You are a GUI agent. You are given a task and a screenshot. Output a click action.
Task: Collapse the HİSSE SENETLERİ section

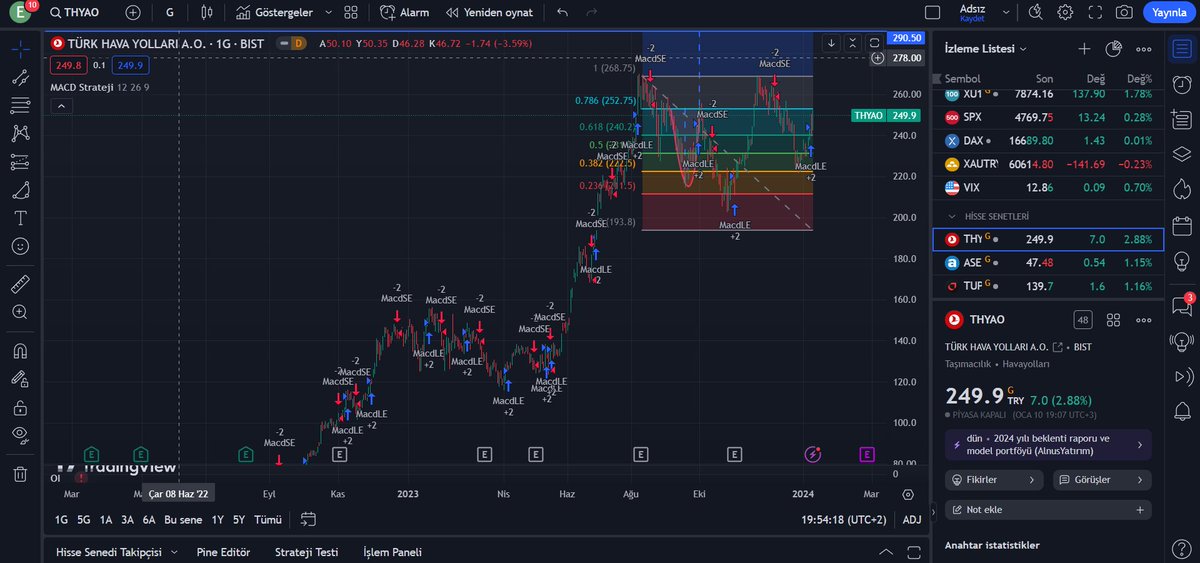[x=950, y=216]
